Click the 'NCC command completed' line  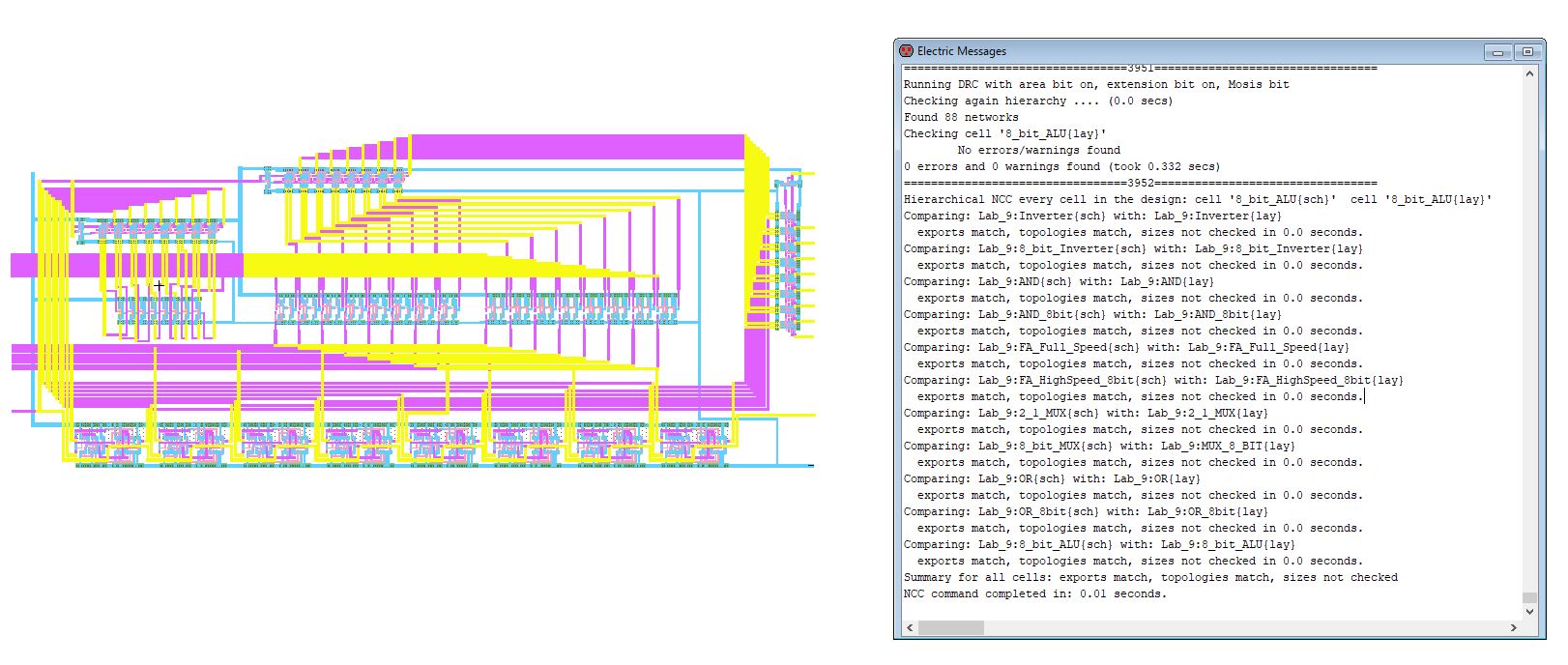[x=1034, y=593]
